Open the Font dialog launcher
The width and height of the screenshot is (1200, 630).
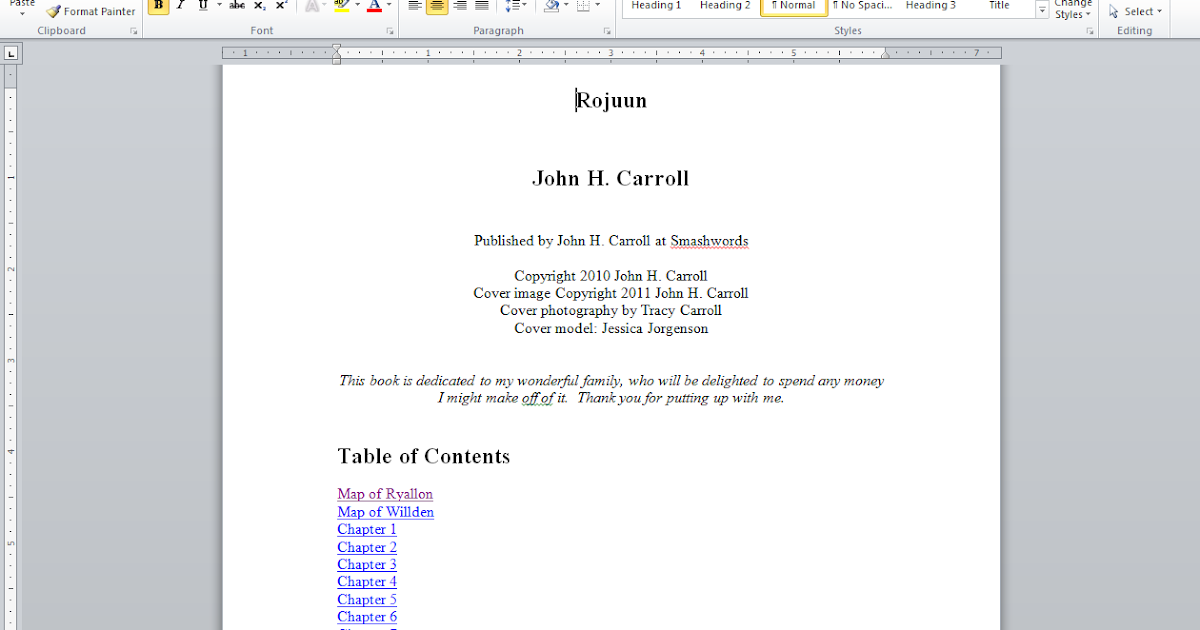pyautogui.click(x=390, y=31)
